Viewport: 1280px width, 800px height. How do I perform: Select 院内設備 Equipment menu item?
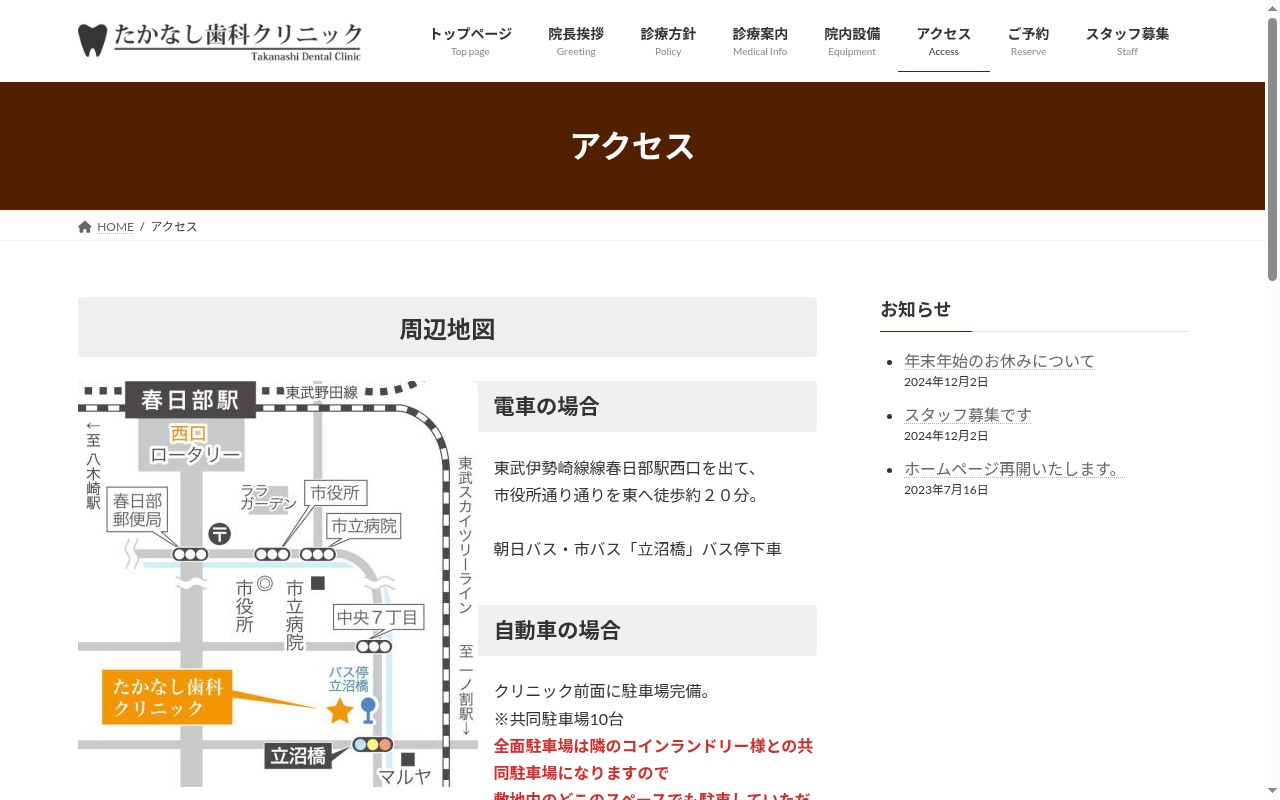click(x=852, y=41)
